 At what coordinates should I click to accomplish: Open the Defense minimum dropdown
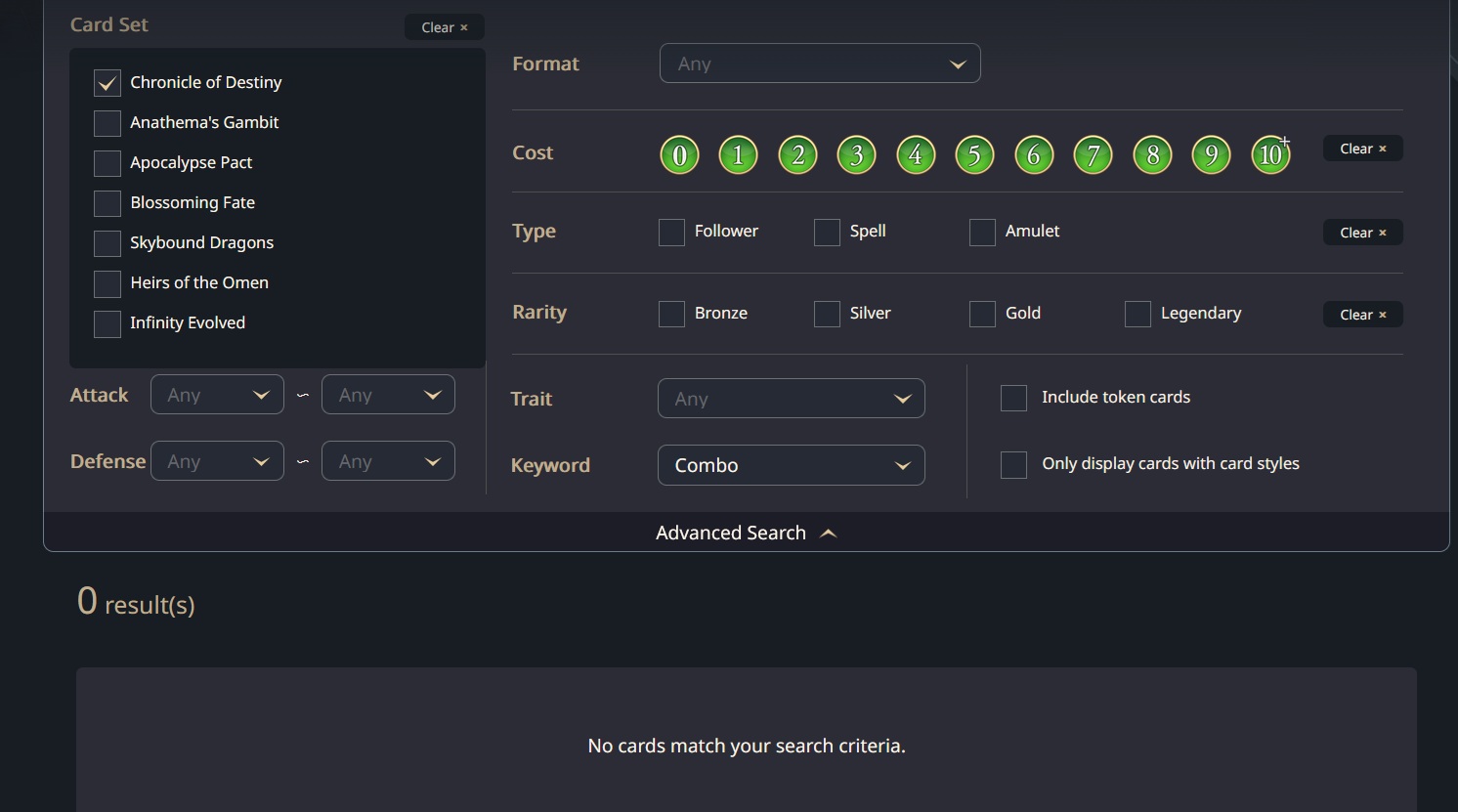(217, 461)
